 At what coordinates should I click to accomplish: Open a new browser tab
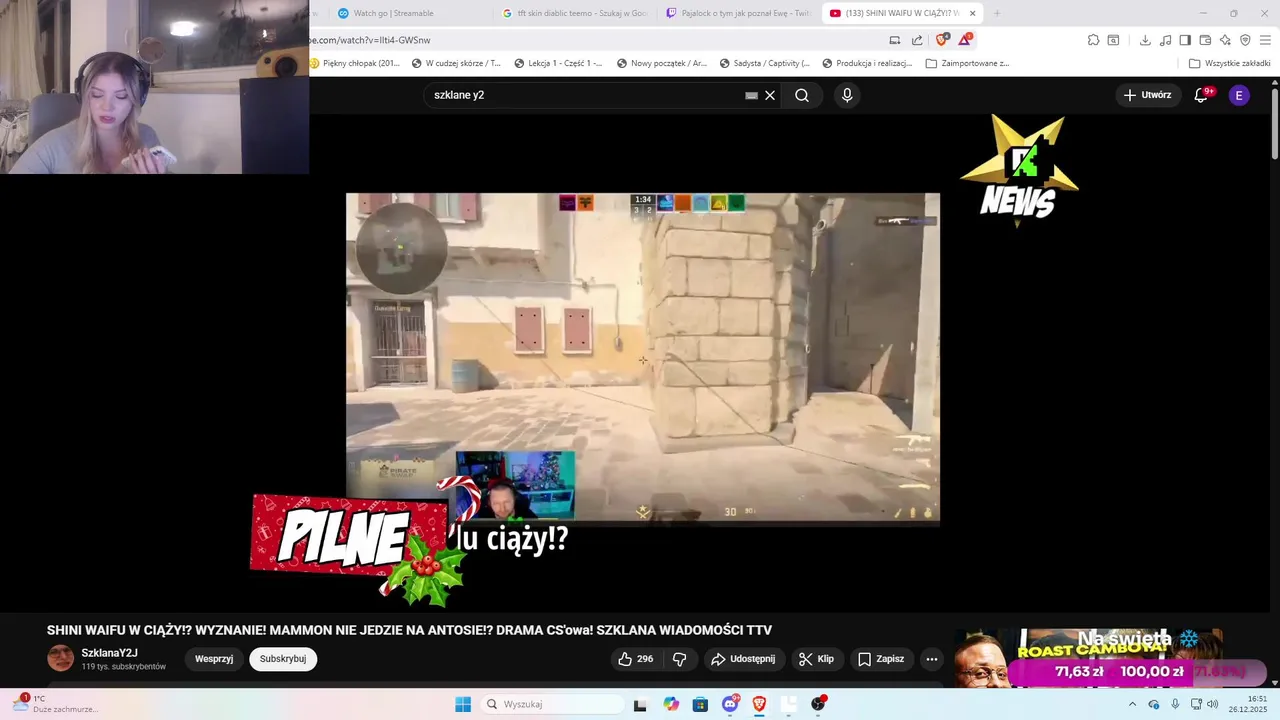[x=996, y=13]
